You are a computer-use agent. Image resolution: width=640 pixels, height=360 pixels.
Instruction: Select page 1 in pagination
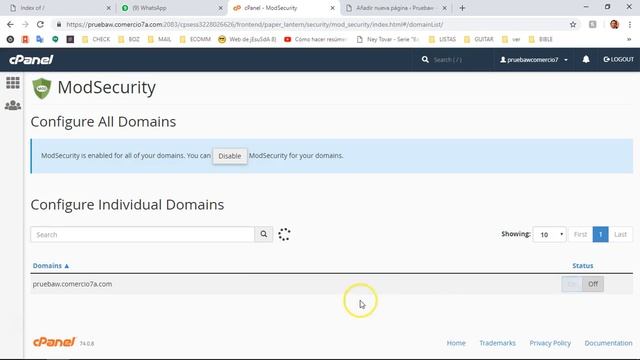pyautogui.click(x=600, y=234)
